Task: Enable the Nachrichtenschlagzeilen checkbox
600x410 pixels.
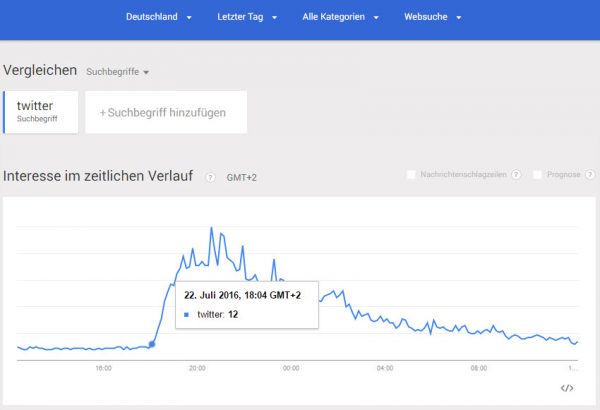Action: 411,175
